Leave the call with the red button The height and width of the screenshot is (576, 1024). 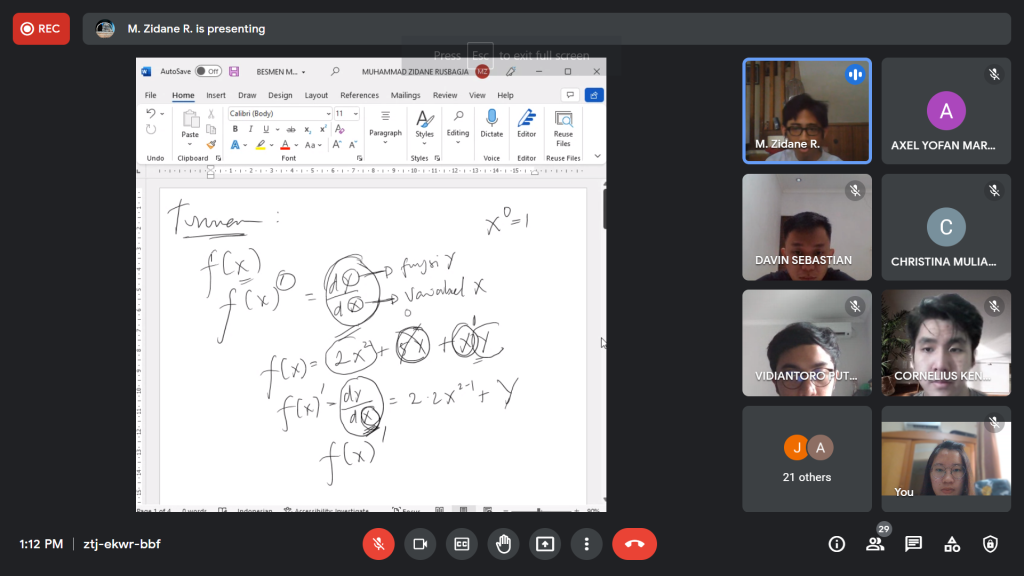click(634, 544)
